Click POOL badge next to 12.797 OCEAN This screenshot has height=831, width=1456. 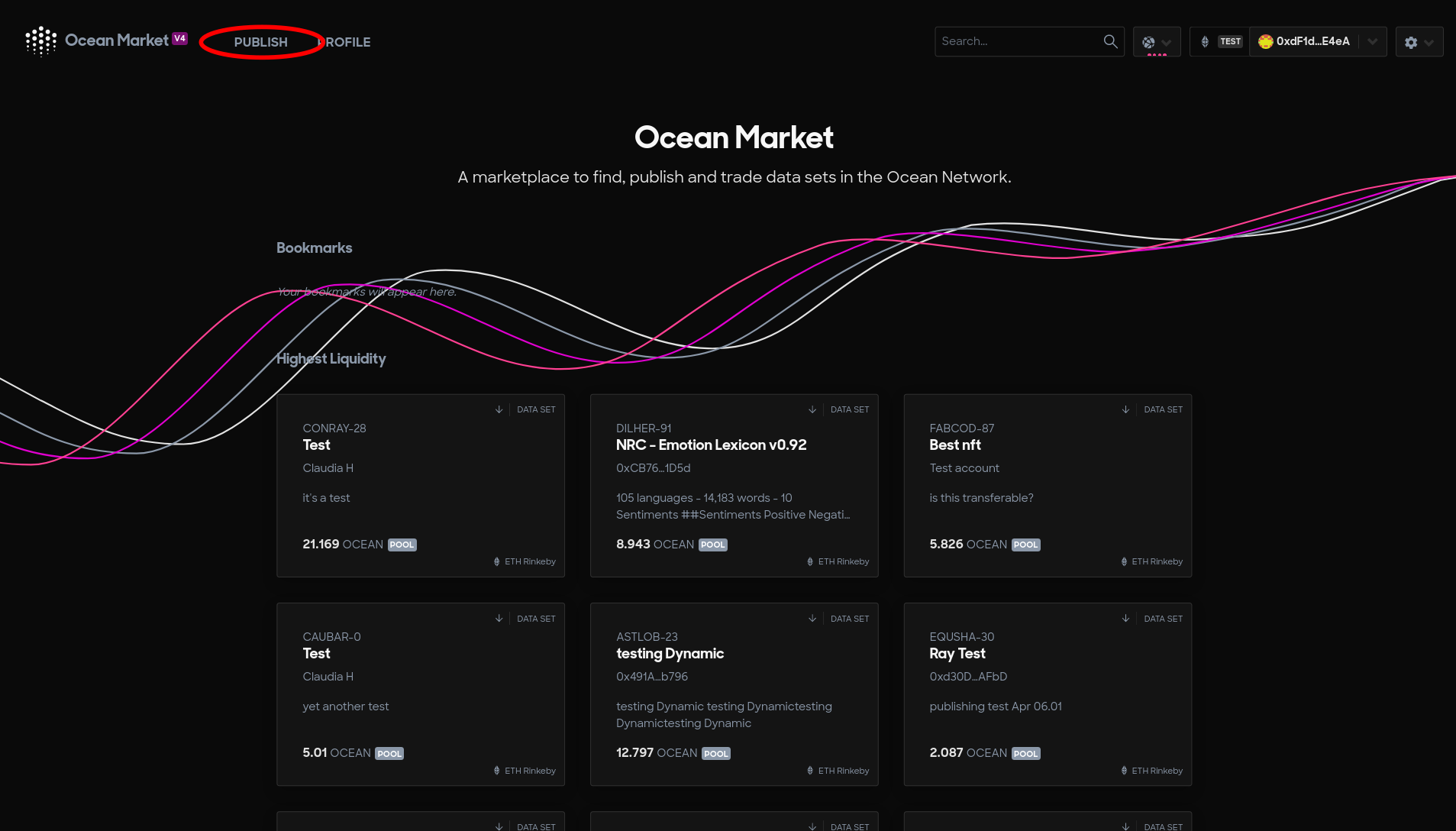pos(716,754)
